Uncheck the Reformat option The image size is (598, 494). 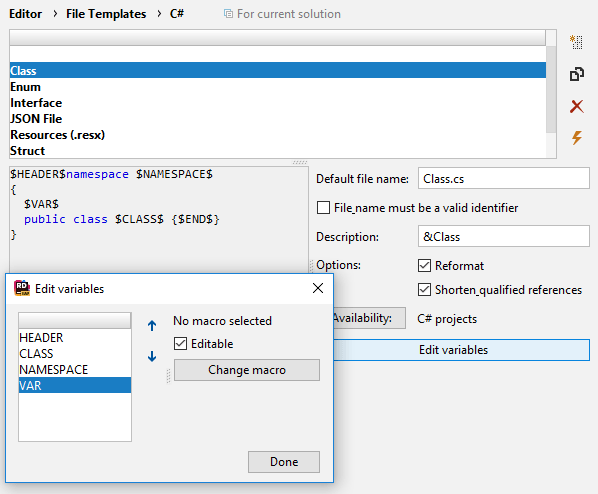(424, 266)
